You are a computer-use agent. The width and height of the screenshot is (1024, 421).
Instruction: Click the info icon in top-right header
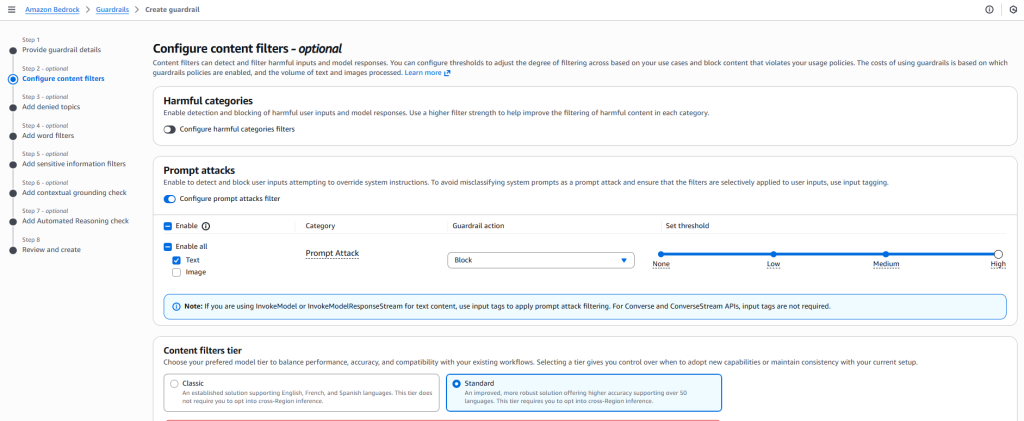coord(989,9)
